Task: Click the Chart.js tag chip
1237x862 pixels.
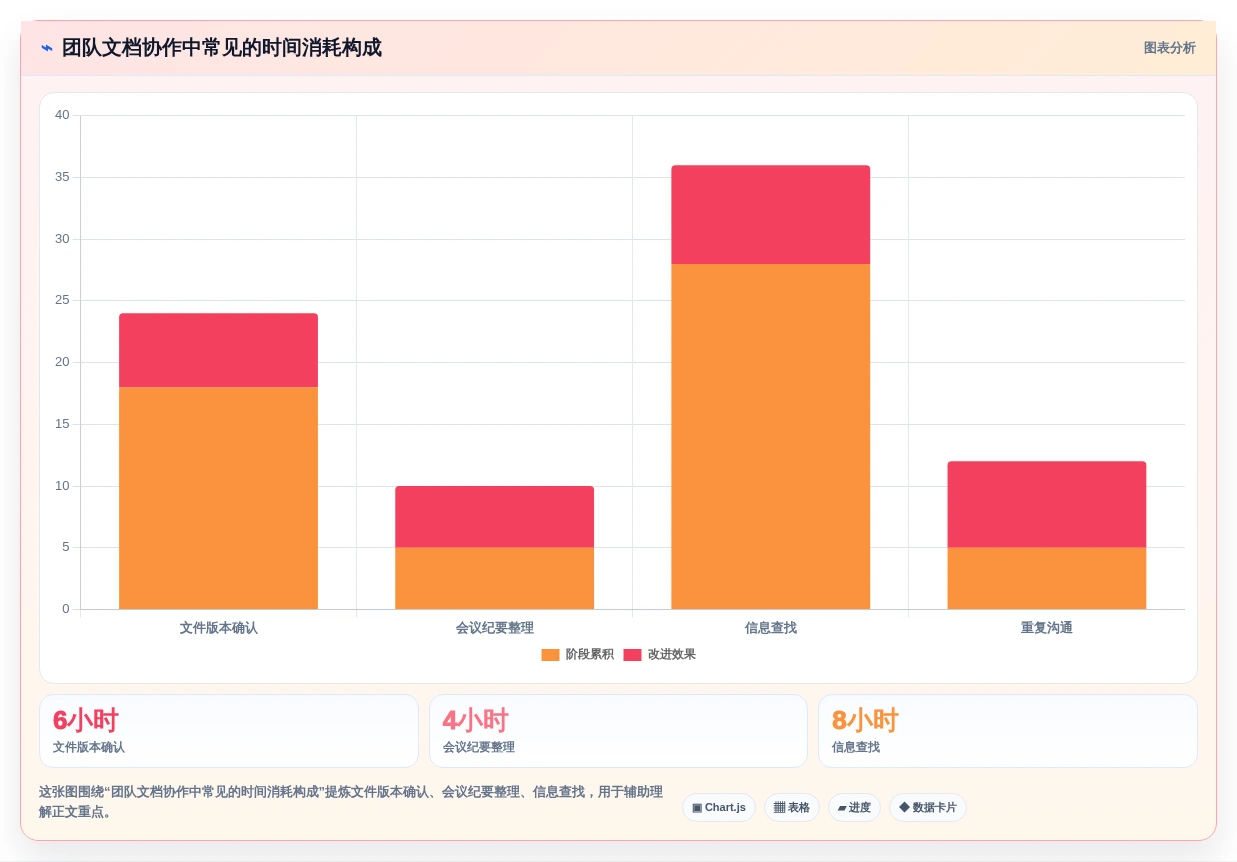Action: pyautogui.click(x=719, y=808)
